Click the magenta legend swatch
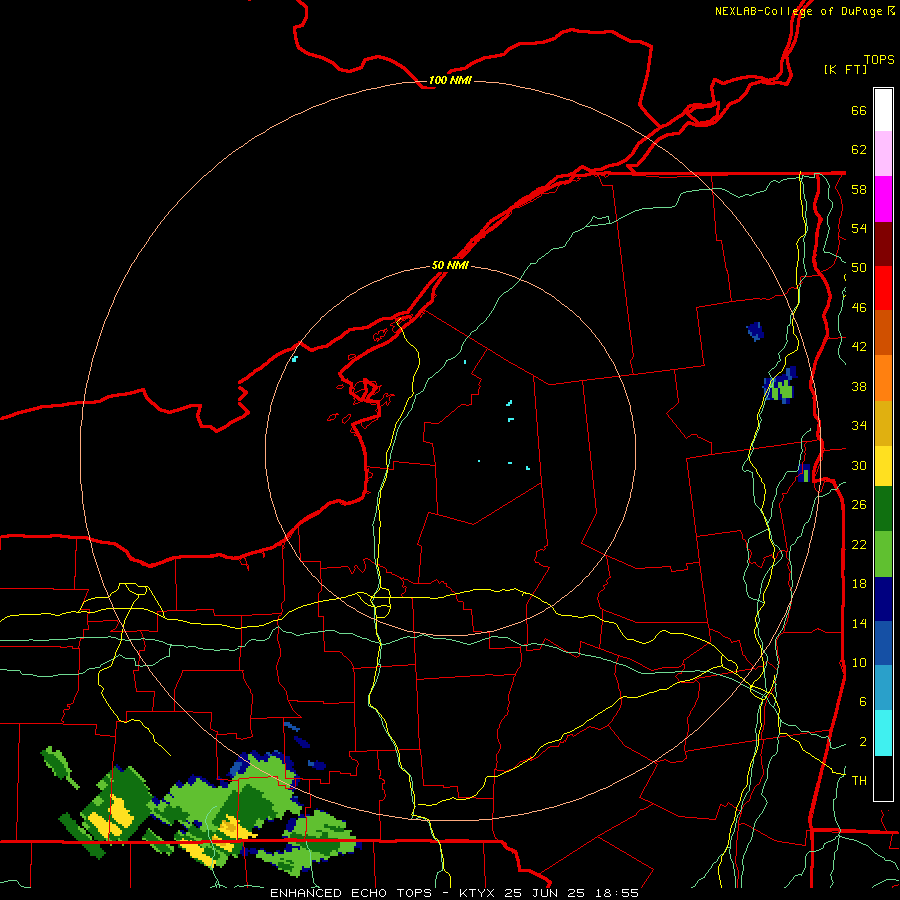Screen dimensions: 900x900 (883, 199)
